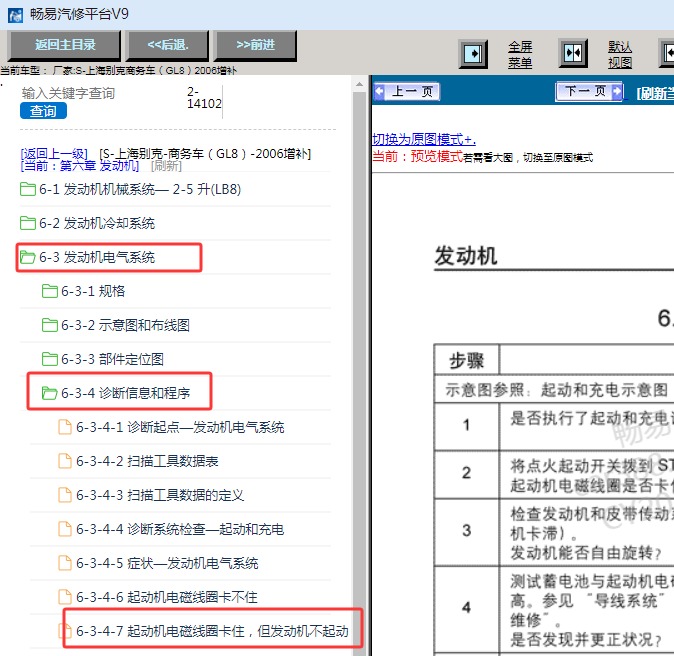This screenshot has height=656, width=674.
Task: Expand 6-2 发动机冷却系统 node
Action: [97, 223]
